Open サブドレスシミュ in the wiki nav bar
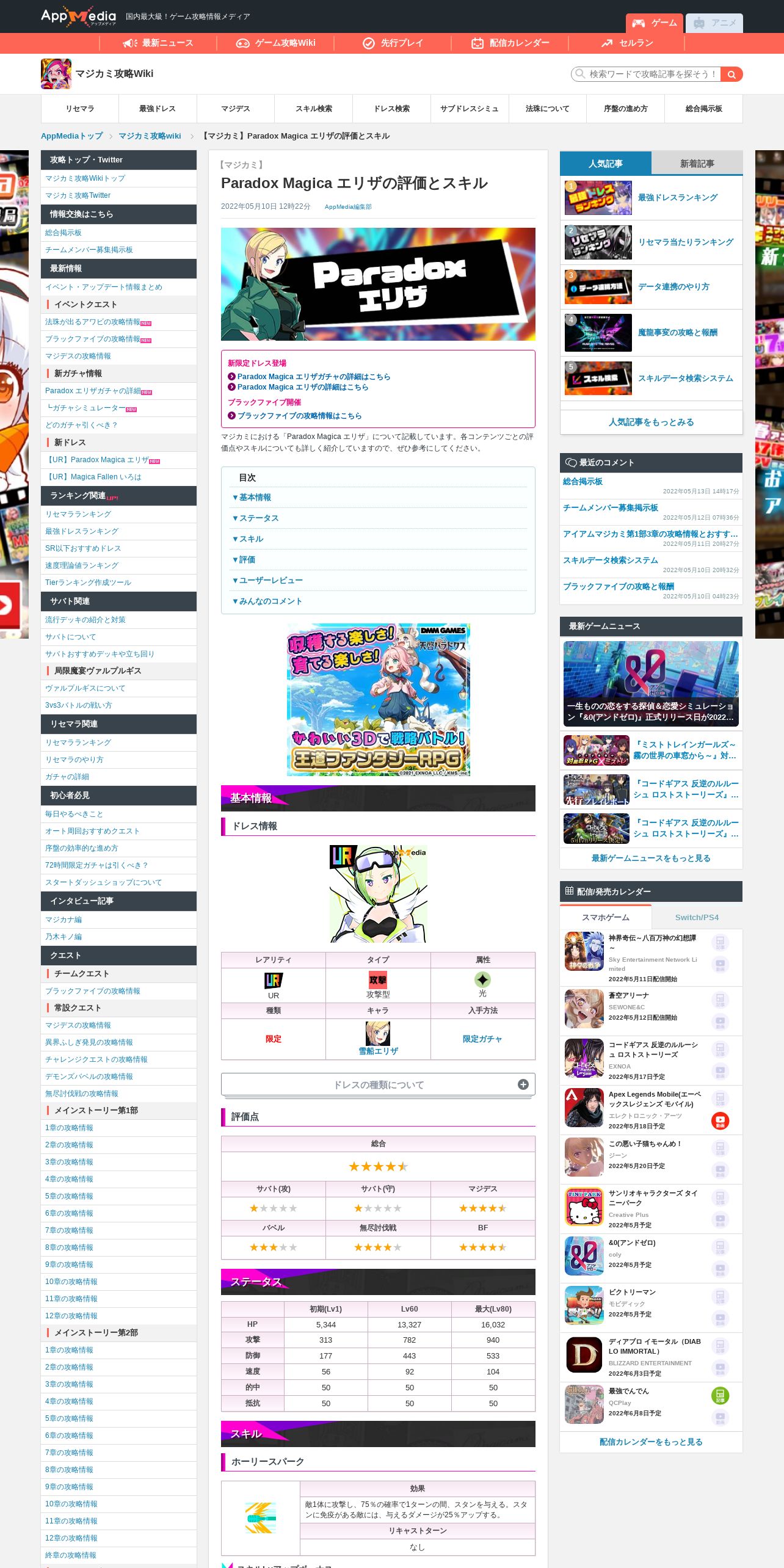 pos(470,109)
